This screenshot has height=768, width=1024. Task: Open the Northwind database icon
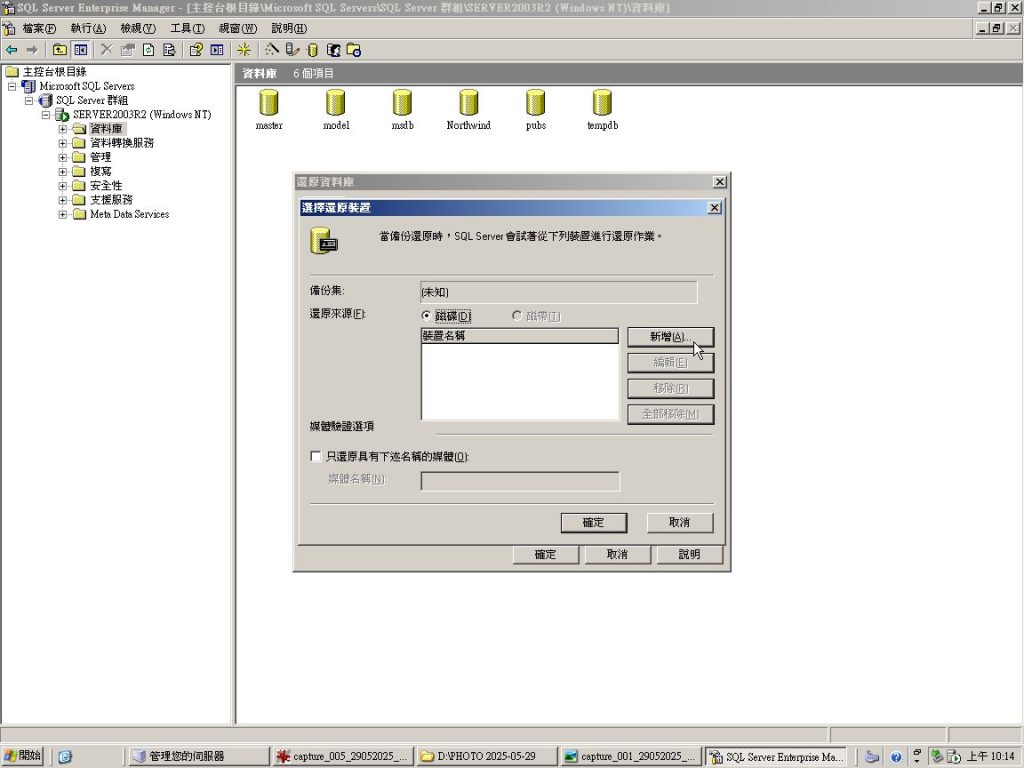click(x=468, y=103)
